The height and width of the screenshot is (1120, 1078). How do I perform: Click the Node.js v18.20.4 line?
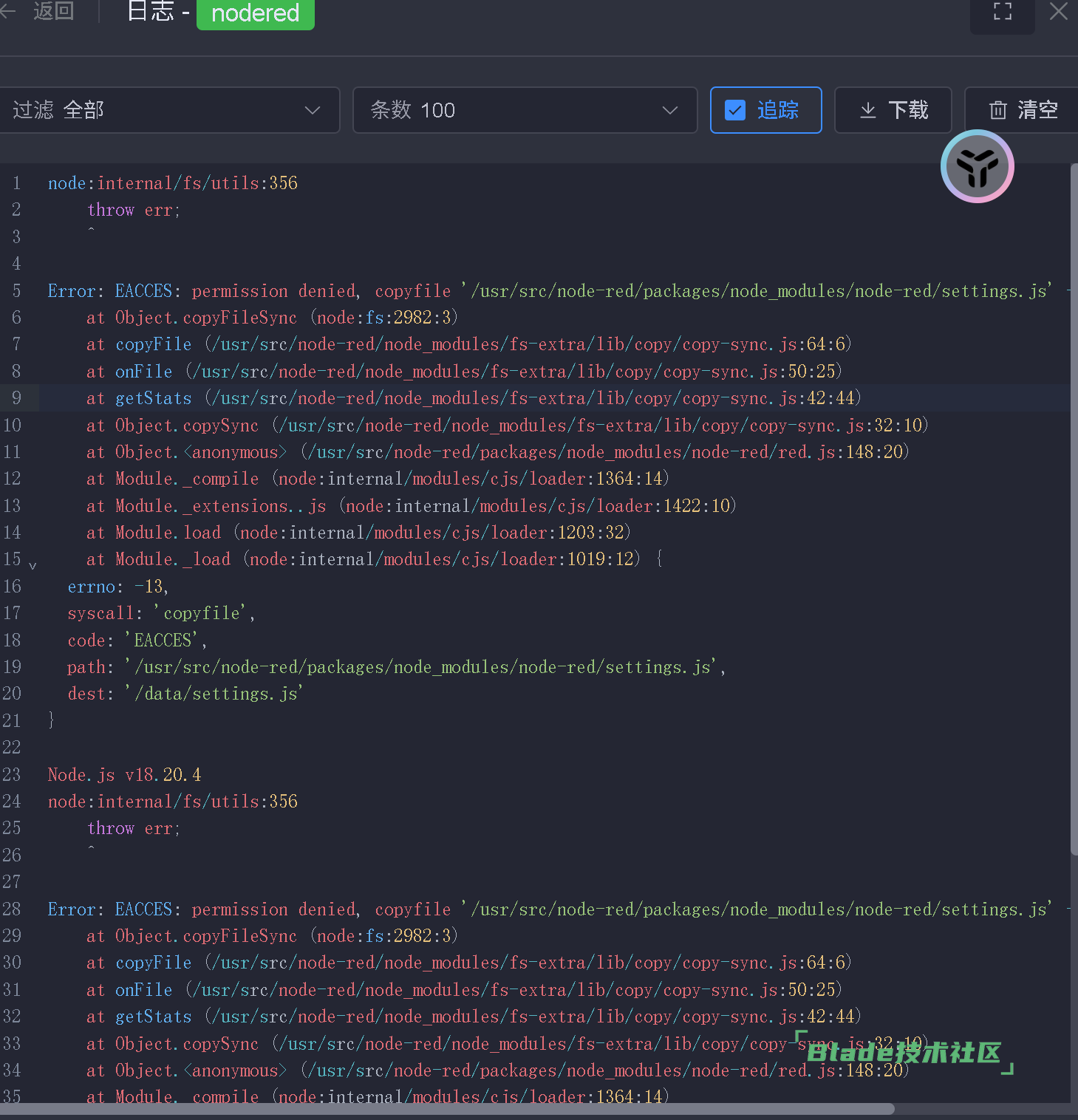[x=124, y=775]
